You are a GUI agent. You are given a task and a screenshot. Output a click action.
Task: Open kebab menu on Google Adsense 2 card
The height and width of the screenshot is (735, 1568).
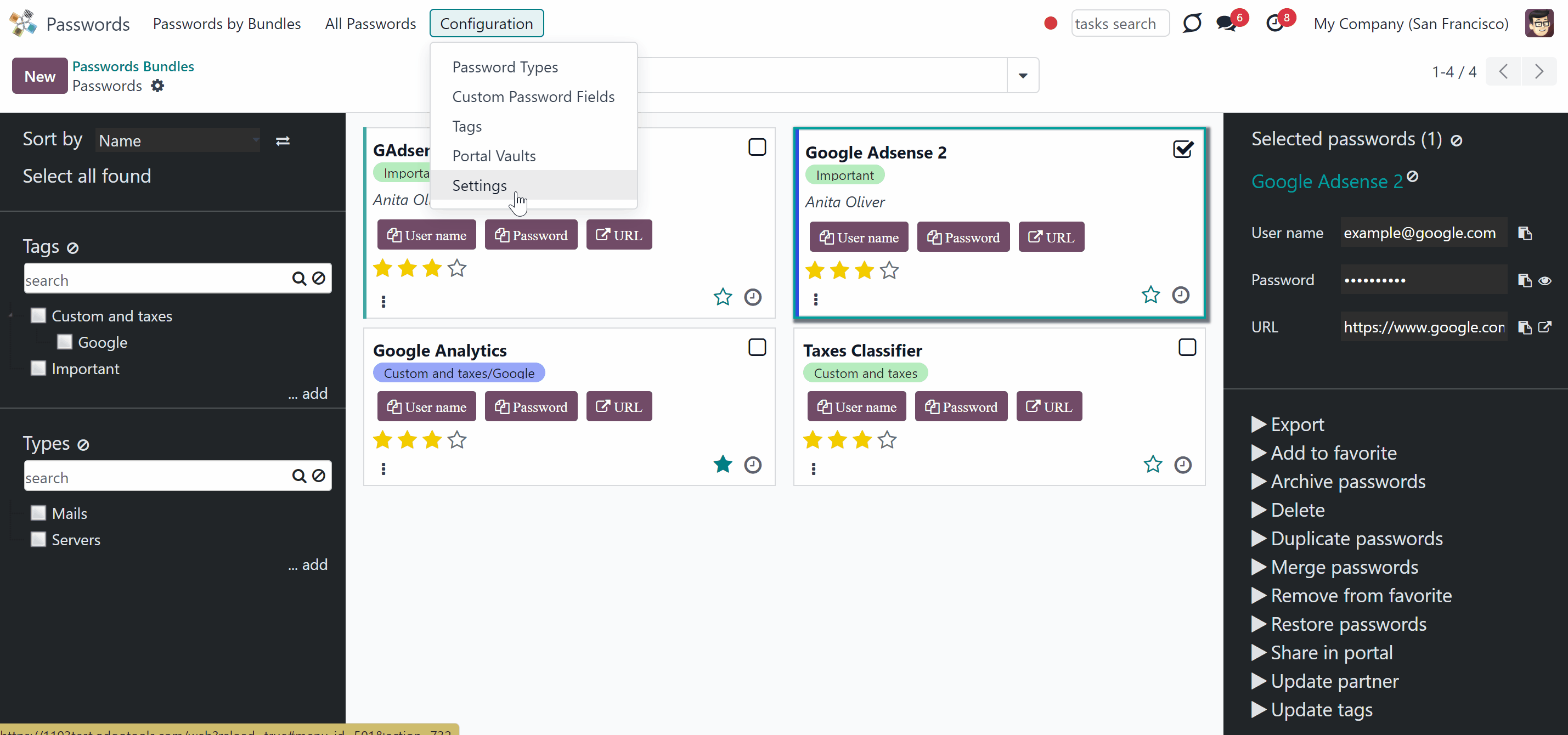pos(816,299)
